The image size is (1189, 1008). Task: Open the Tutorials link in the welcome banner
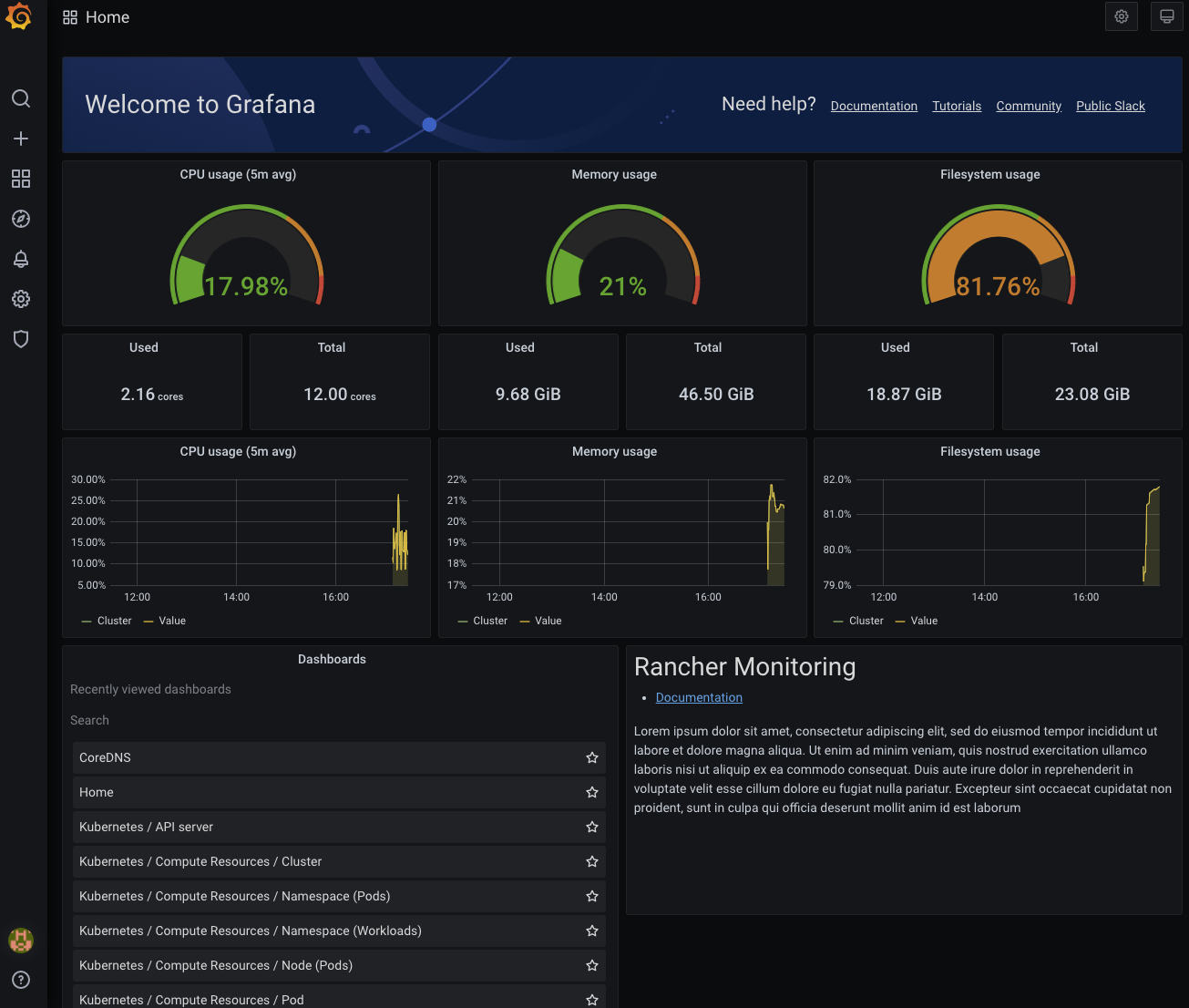pos(957,105)
